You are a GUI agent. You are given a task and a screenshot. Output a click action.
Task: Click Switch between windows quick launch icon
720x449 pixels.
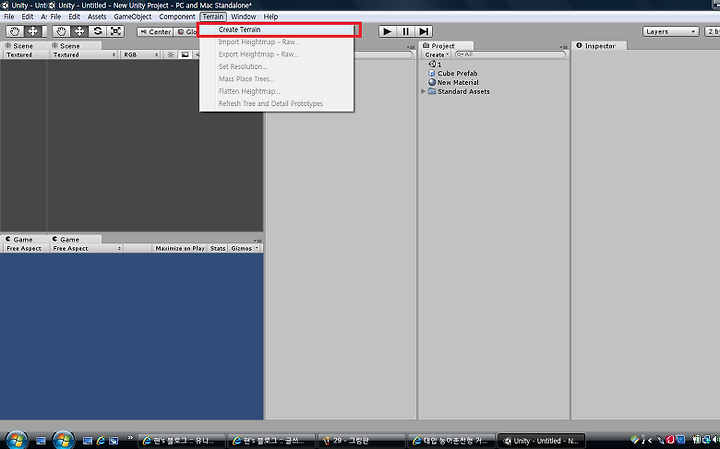click(x=113, y=441)
